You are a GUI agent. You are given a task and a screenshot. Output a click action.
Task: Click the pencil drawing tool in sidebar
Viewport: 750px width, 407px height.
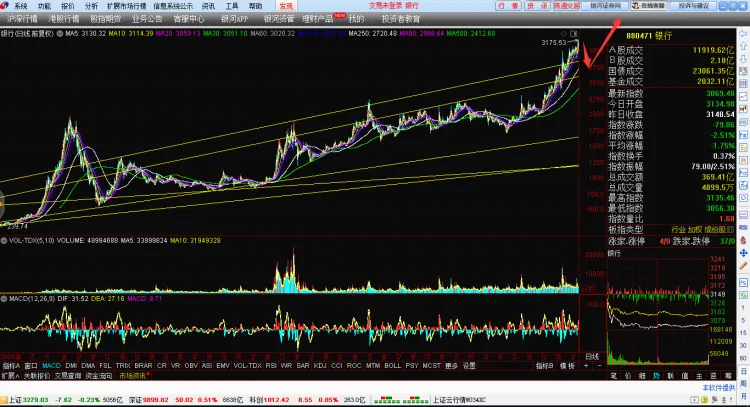[x=743, y=265]
